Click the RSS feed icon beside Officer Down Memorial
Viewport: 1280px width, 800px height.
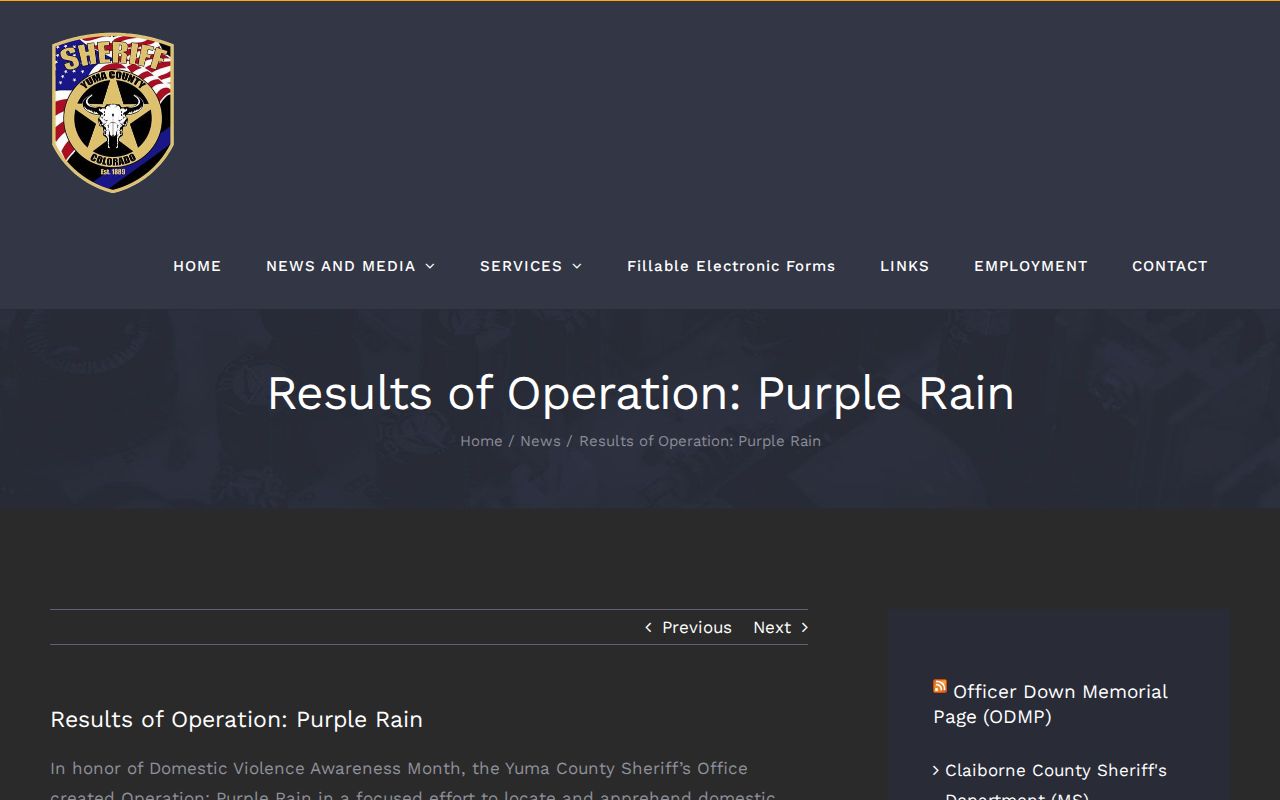pyautogui.click(x=940, y=686)
